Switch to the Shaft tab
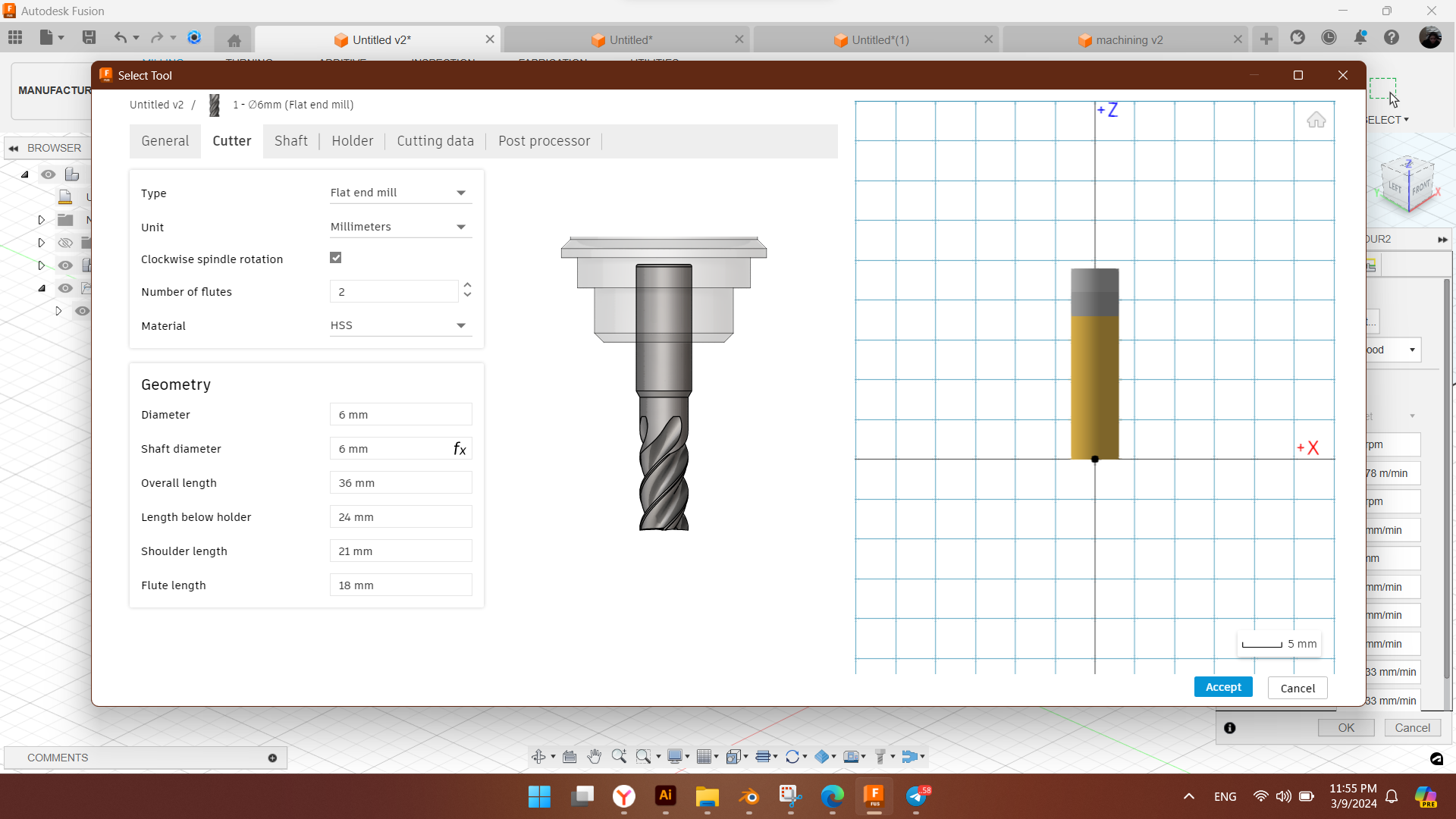Viewport: 1456px width, 819px height. tap(291, 141)
